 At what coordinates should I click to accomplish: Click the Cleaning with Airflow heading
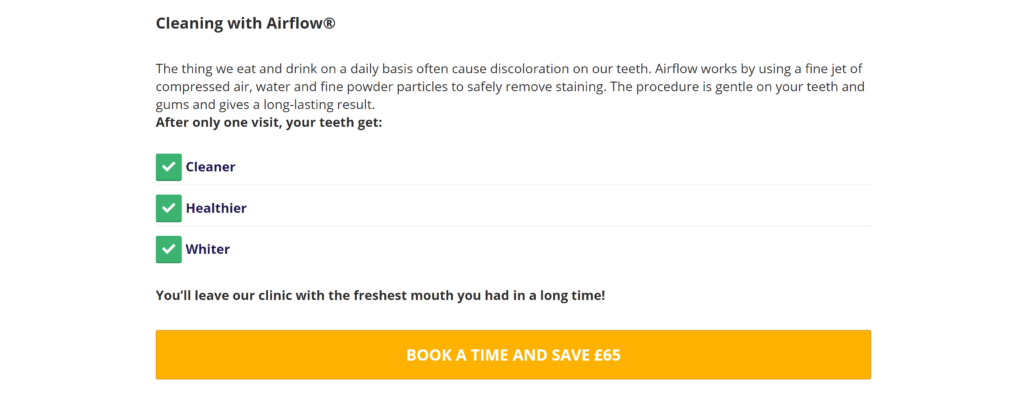(246, 24)
